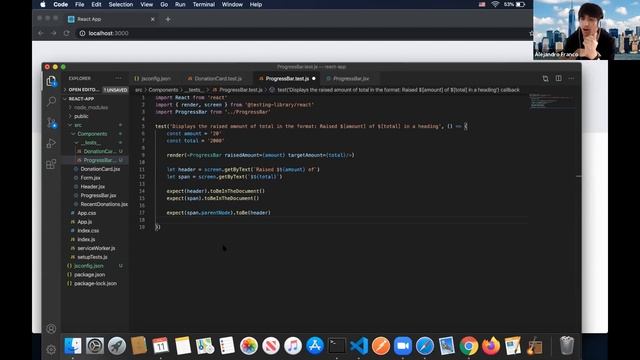The image size is (640, 360).
Task: Open the Selection menu in the menu bar
Action: pyautogui.click(x=120, y=4)
